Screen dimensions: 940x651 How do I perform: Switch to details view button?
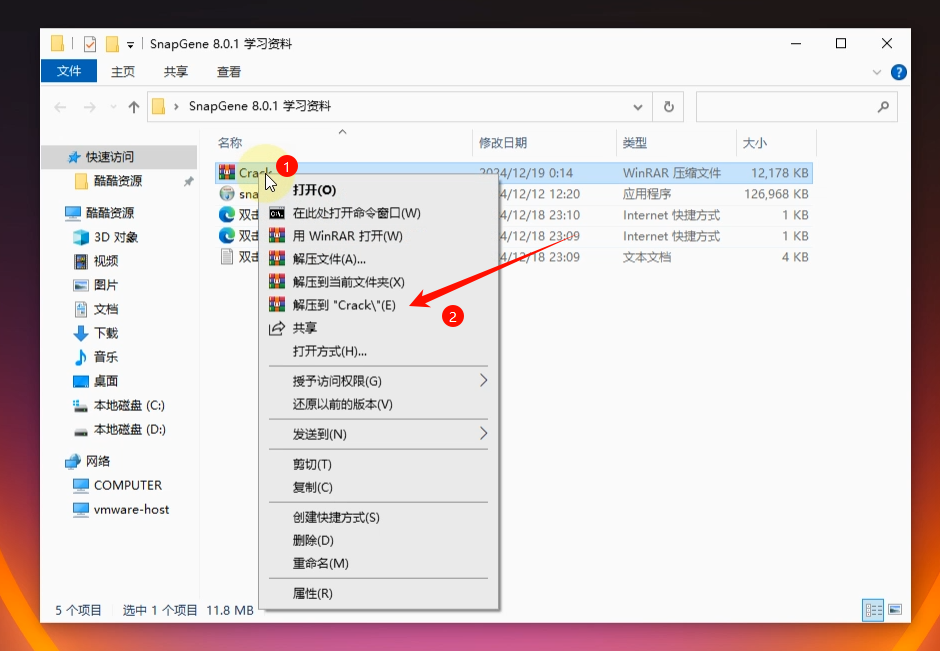pyautogui.click(x=873, y=609)
